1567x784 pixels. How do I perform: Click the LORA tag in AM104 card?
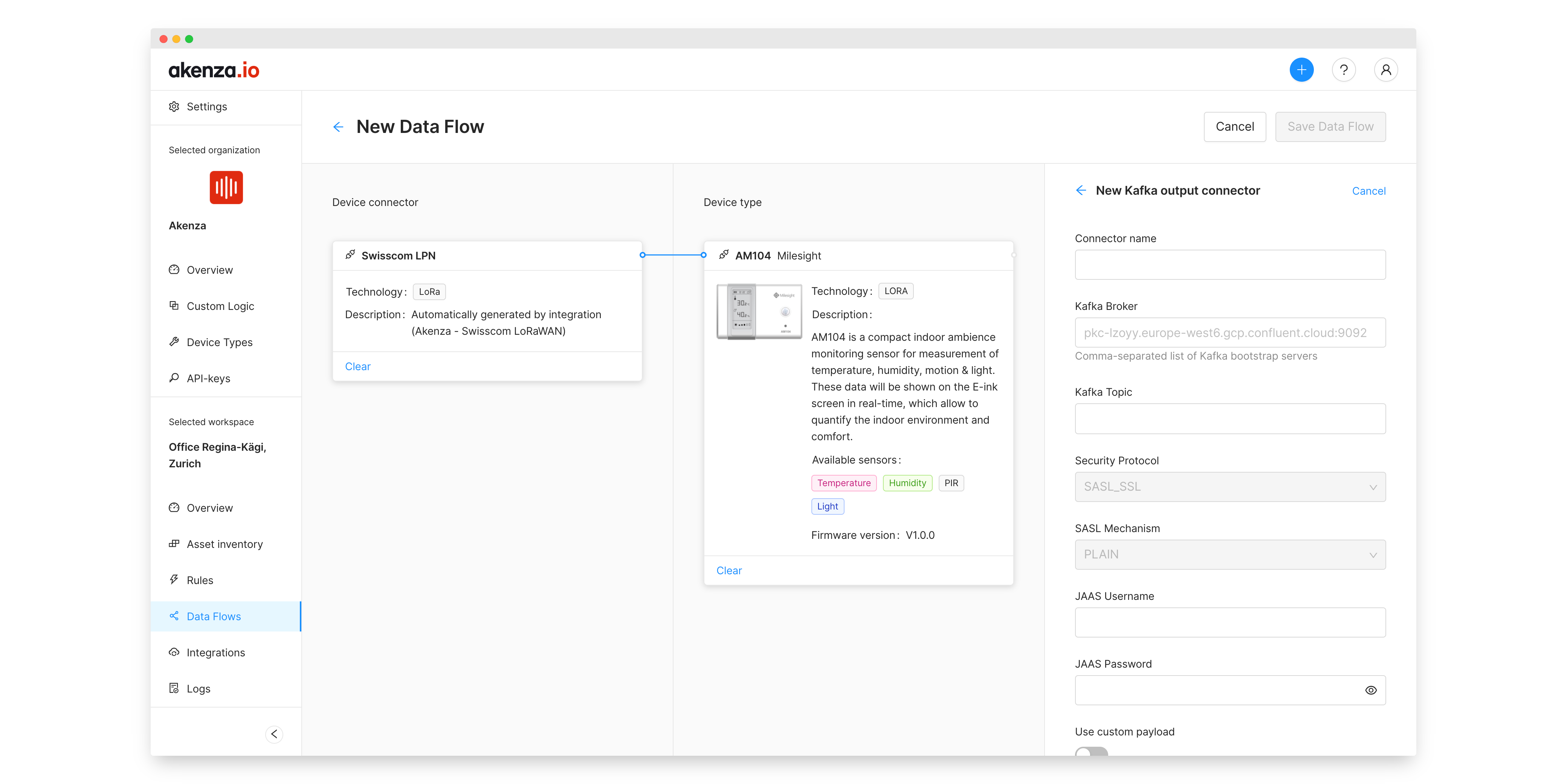[895, 291]
